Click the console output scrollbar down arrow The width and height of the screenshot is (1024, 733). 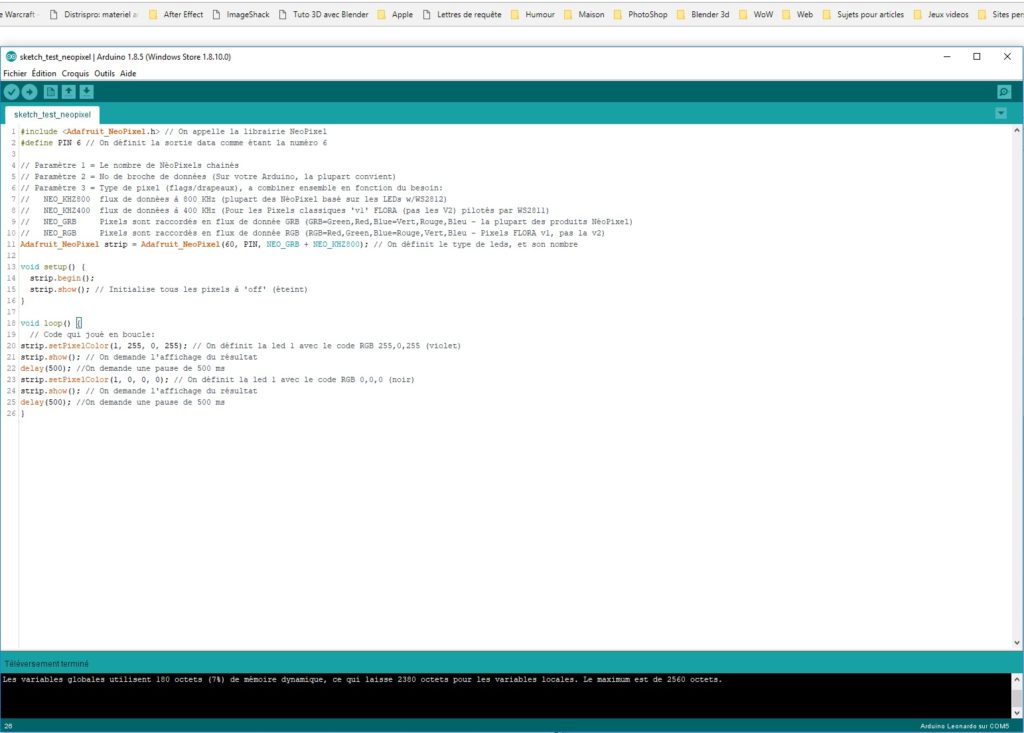pyautogui.click(x=1017, y=713)
